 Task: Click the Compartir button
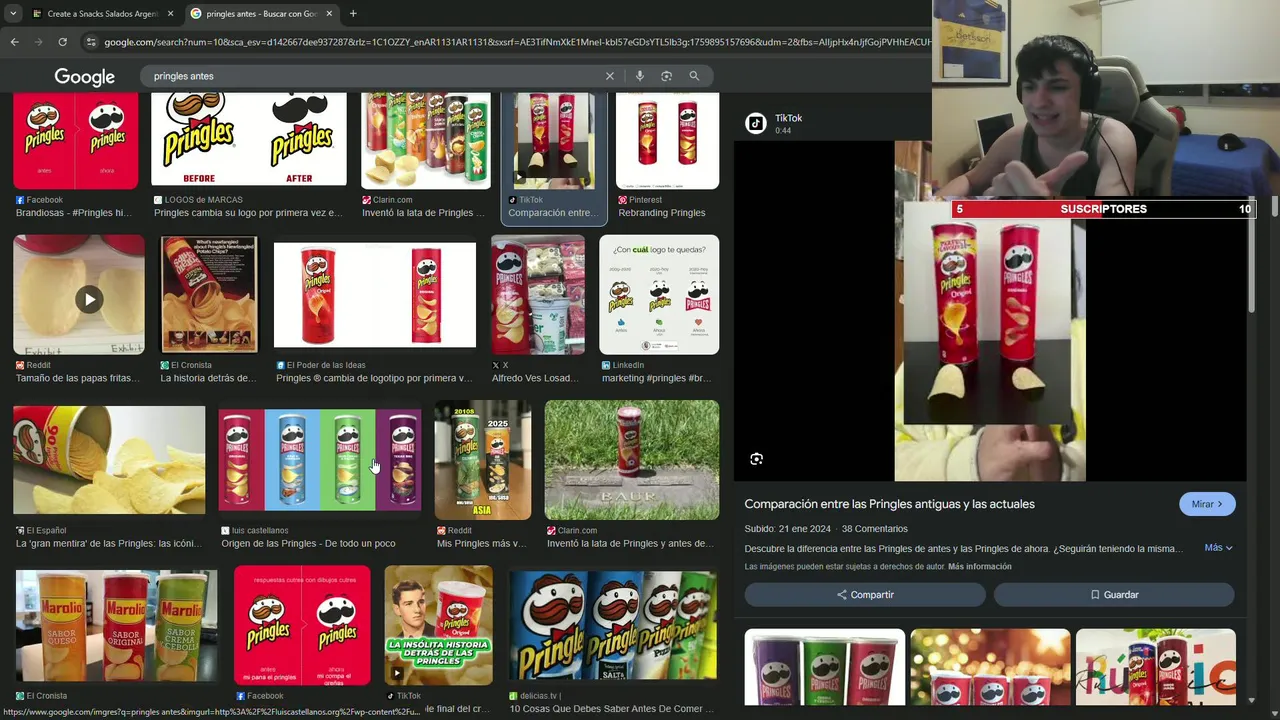tap(865, 594)
